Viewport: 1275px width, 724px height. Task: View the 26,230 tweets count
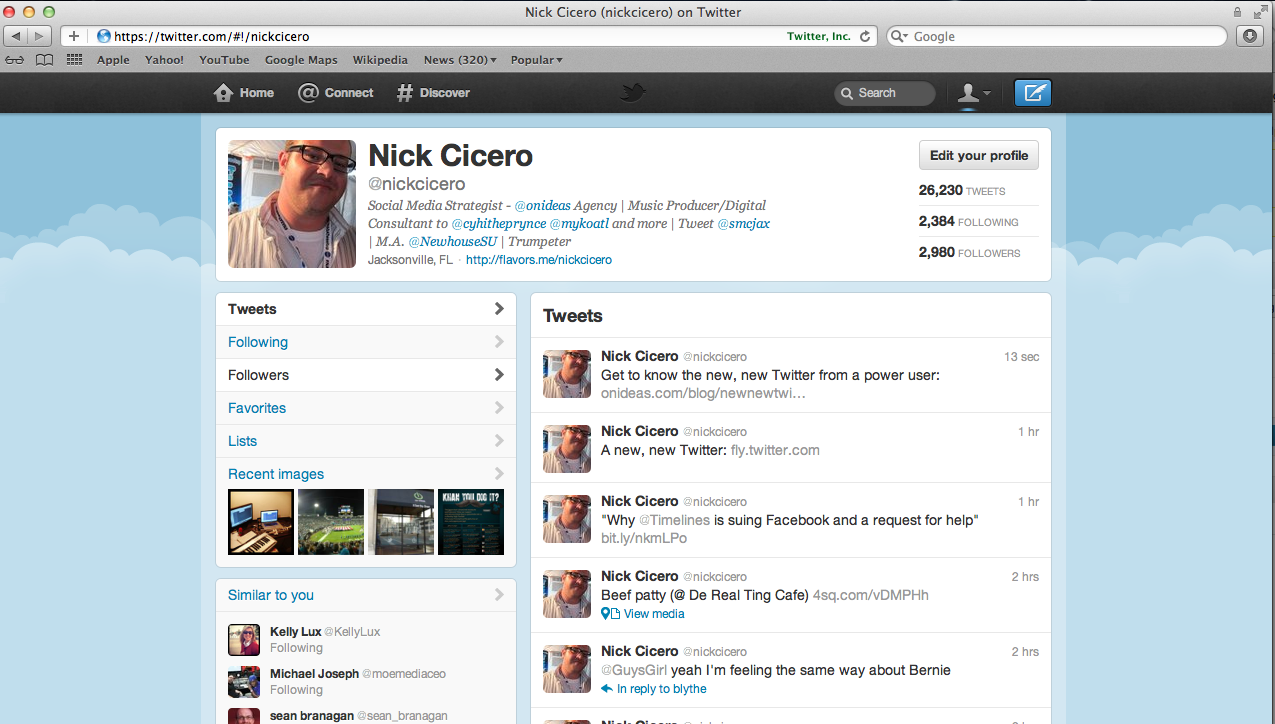tap(962, 190)
